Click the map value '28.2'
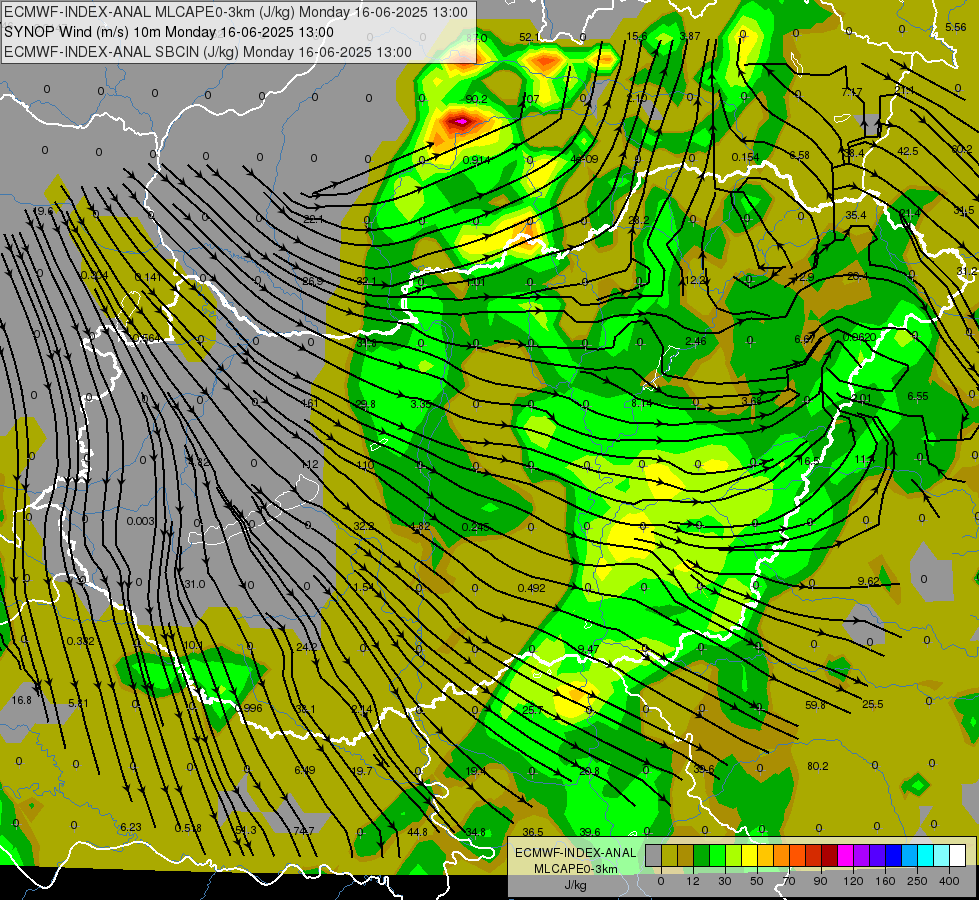 click(639, 220)
